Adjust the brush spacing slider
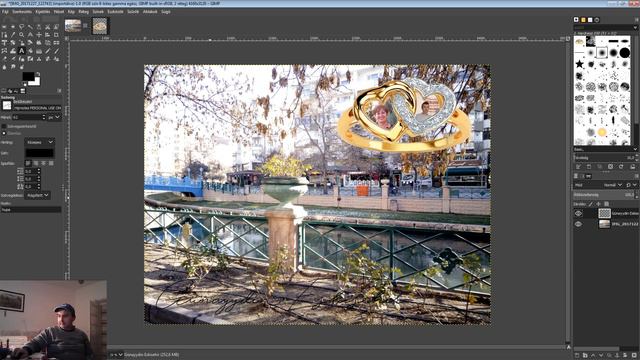This screenshot has width=640, height=360. click(604, 157)
